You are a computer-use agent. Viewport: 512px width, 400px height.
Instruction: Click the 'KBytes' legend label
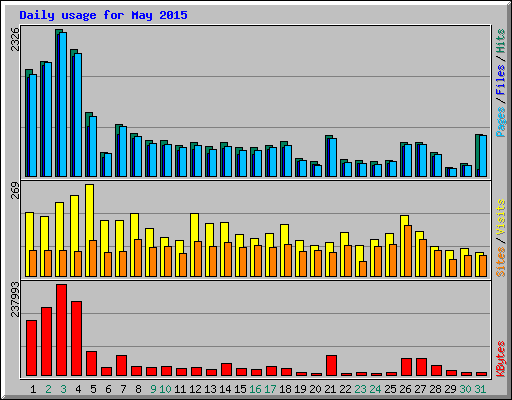501,359
